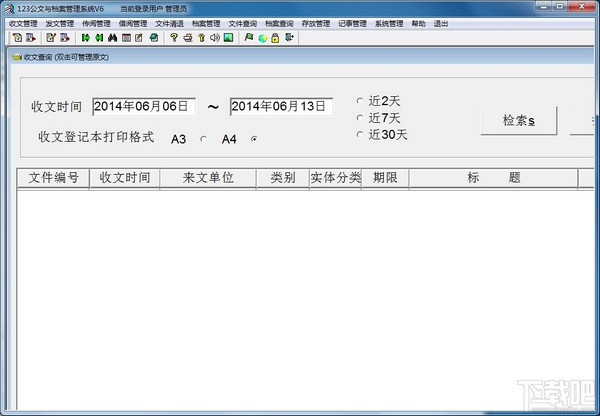Open the 系统管理 menu
This screenshot has height=416, width=600.
[389, 24]
